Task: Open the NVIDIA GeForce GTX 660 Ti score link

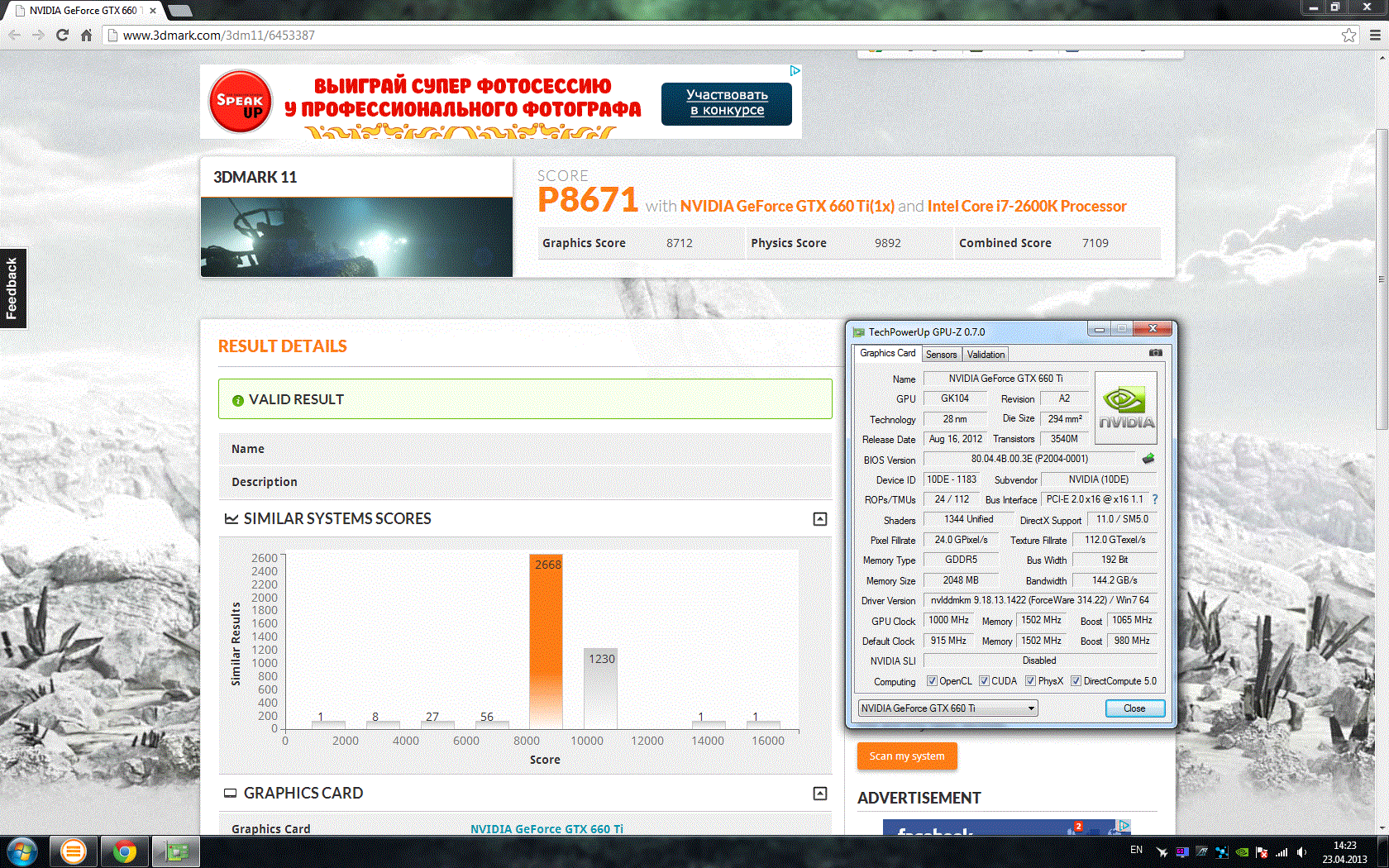Action: pyautogui.click(x=787, y=207)
